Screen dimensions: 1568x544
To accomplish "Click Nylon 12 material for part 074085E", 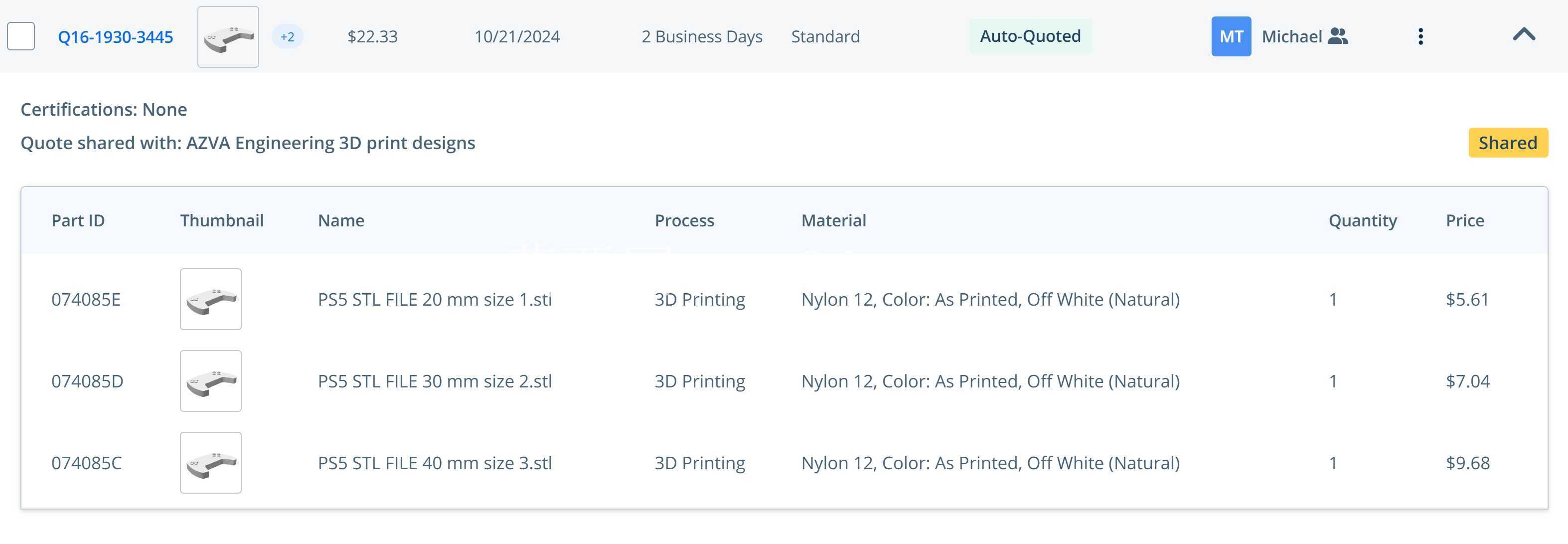I will click(x=990, y=300).
